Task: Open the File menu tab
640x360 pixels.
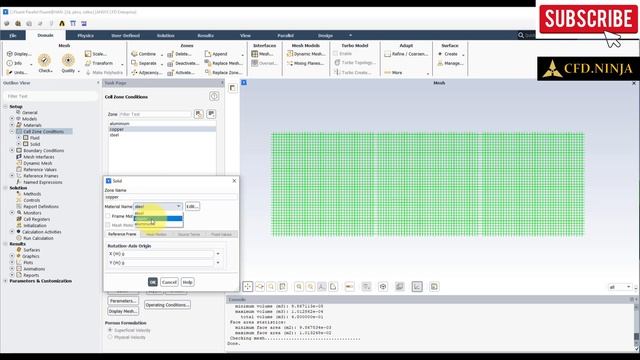Action: tap(13, 36)
